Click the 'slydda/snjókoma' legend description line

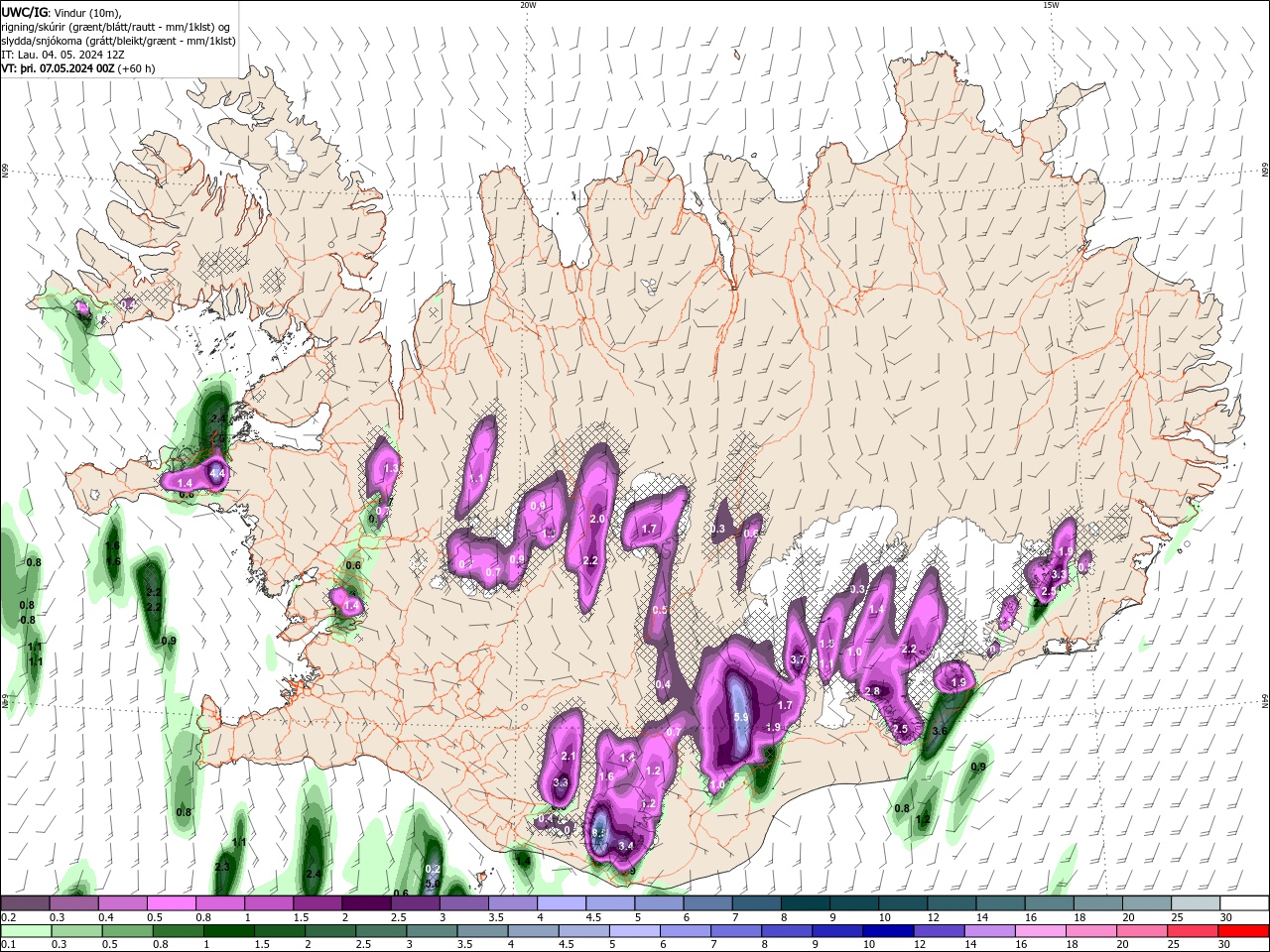(x=118, y=41)
